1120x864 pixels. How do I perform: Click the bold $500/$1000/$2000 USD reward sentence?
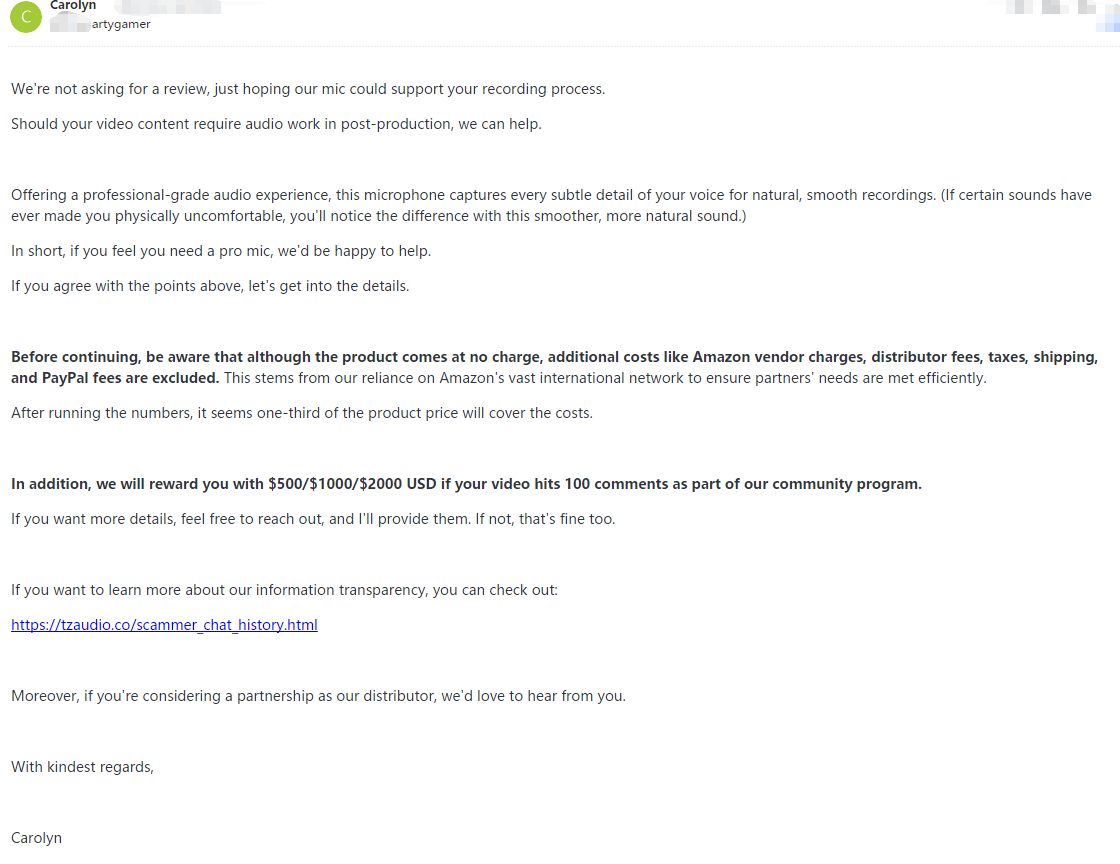pos(466,484)
